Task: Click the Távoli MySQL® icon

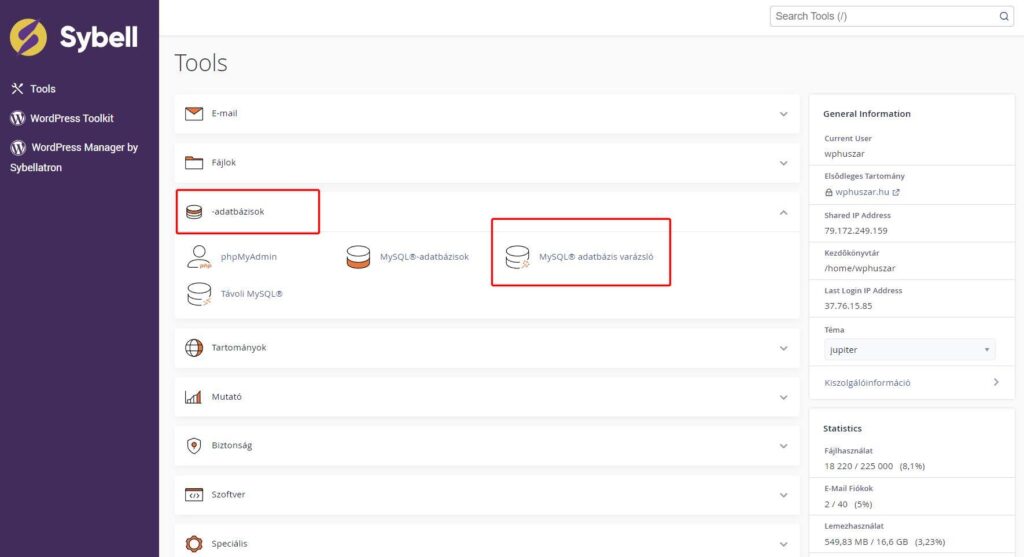Action: tap(199, 294)
